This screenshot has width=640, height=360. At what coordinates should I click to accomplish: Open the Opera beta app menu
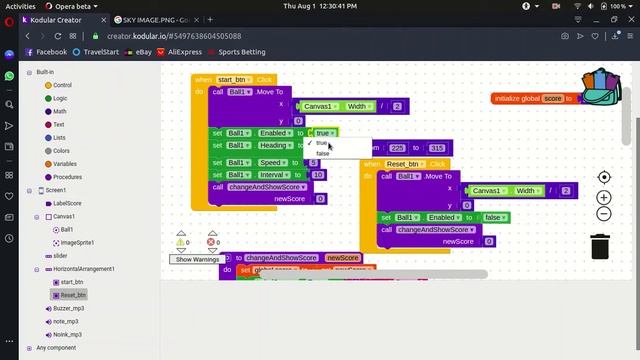tap(71, 6)
